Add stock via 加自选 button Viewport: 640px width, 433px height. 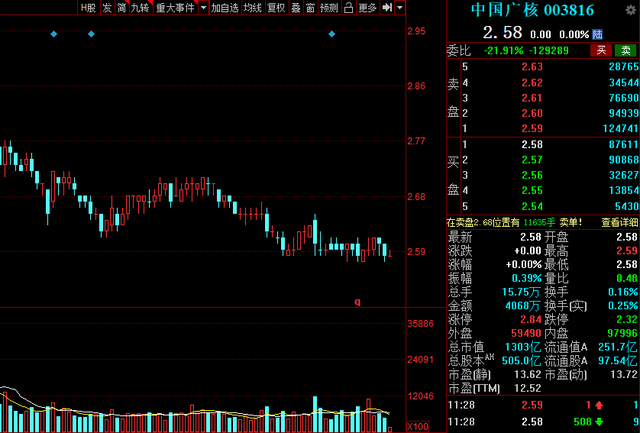[225, 8]
